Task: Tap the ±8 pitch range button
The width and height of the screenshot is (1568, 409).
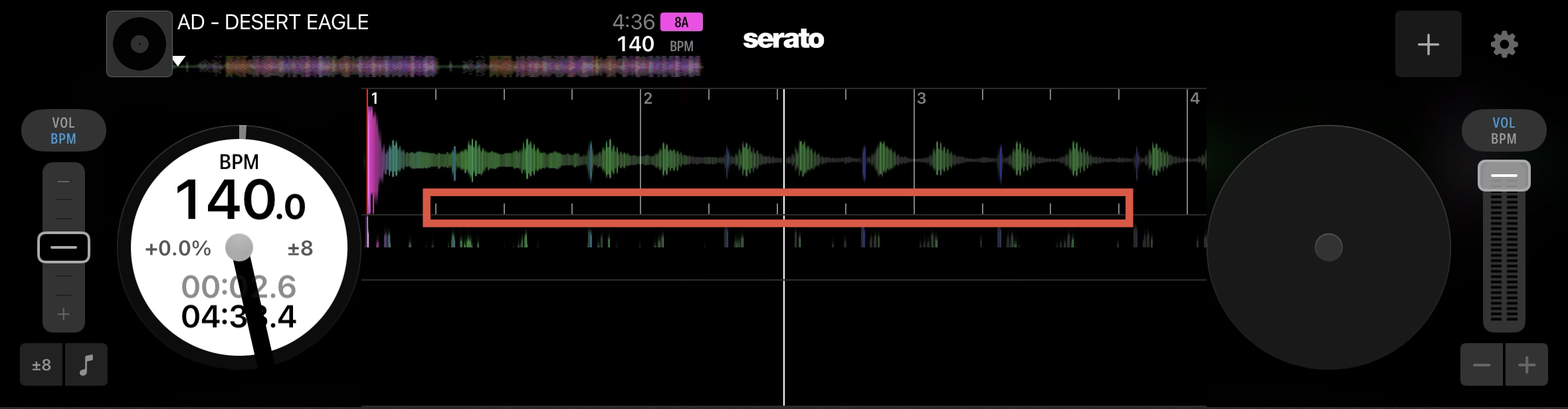Action: (x=42, y=364)
